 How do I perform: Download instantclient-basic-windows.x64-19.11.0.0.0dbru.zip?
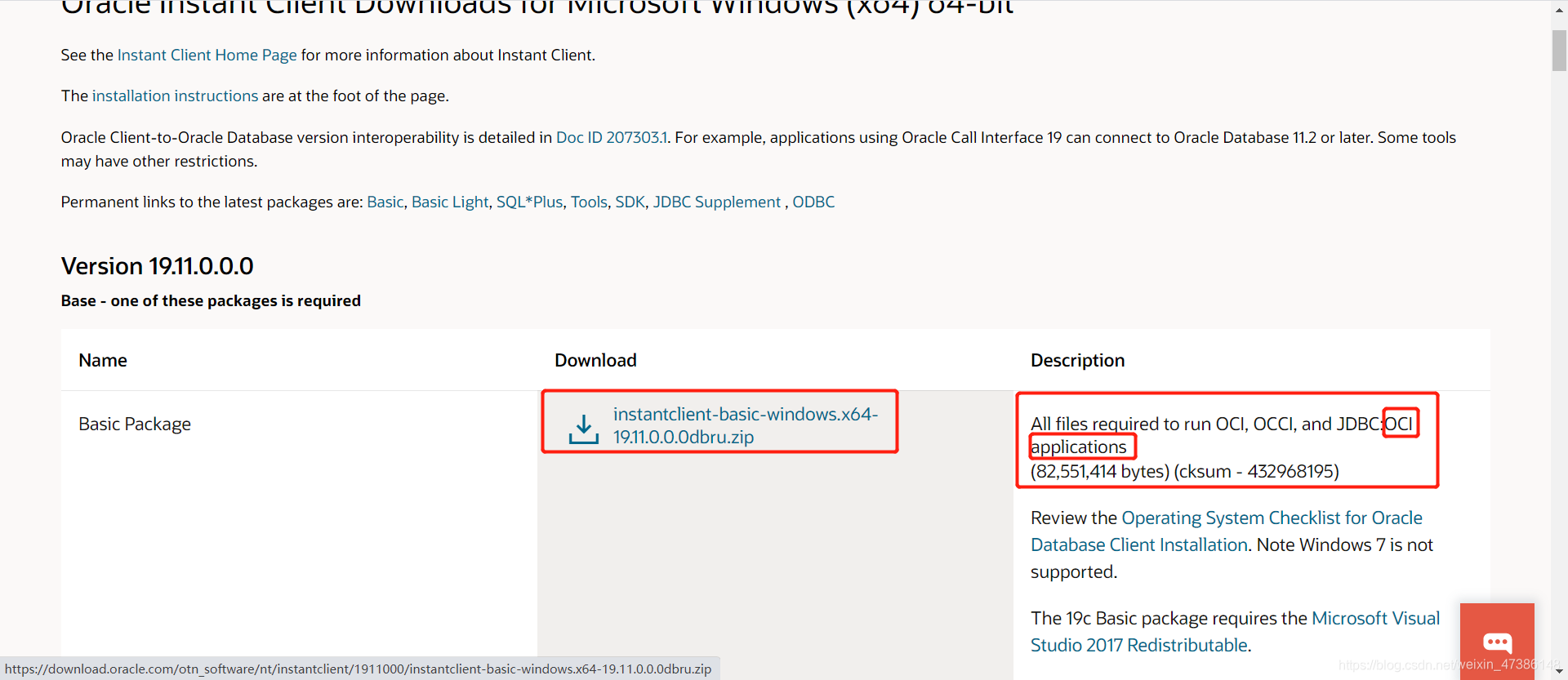[x=746, y=425]
